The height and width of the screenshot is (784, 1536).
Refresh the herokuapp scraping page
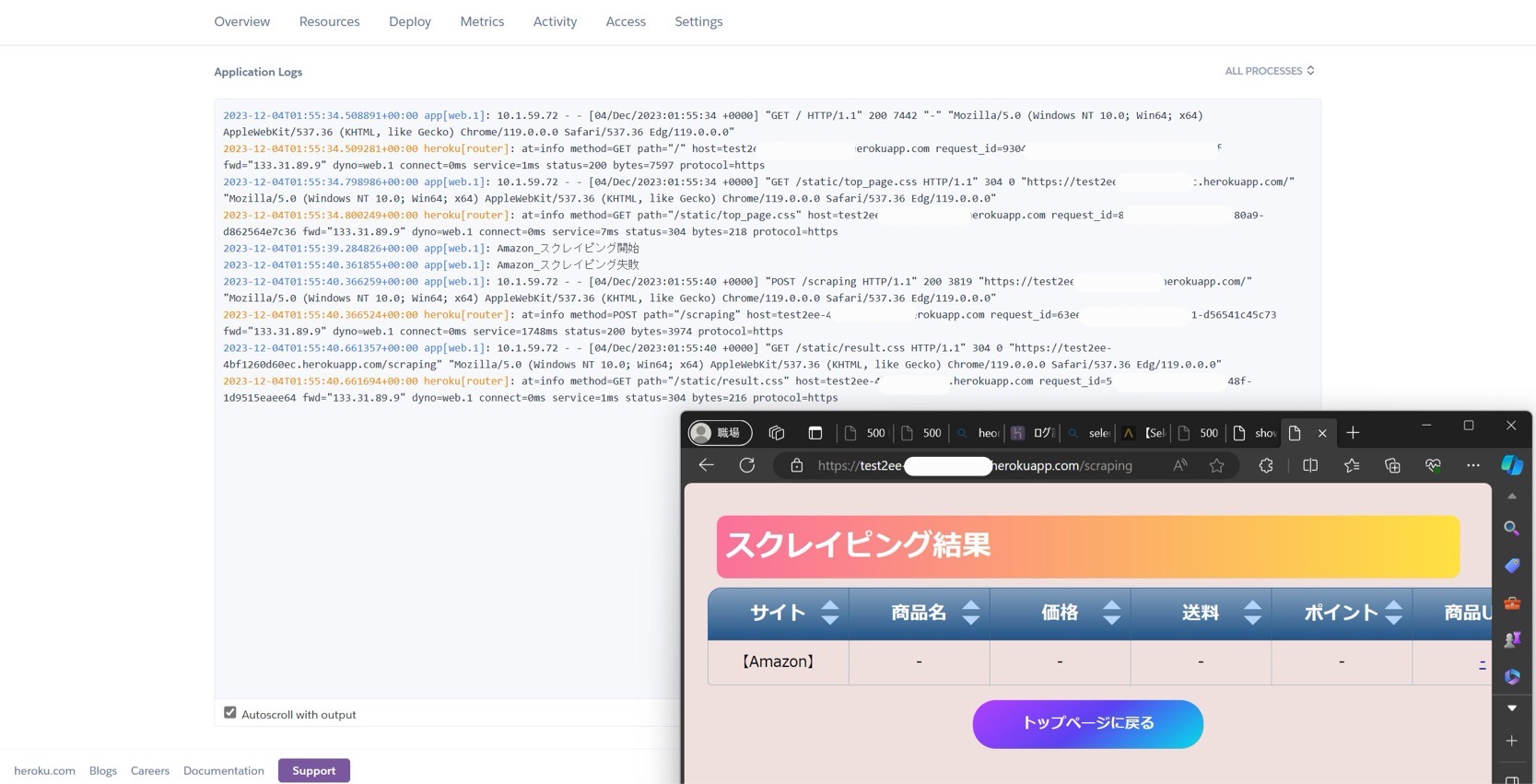pos(747,465)
